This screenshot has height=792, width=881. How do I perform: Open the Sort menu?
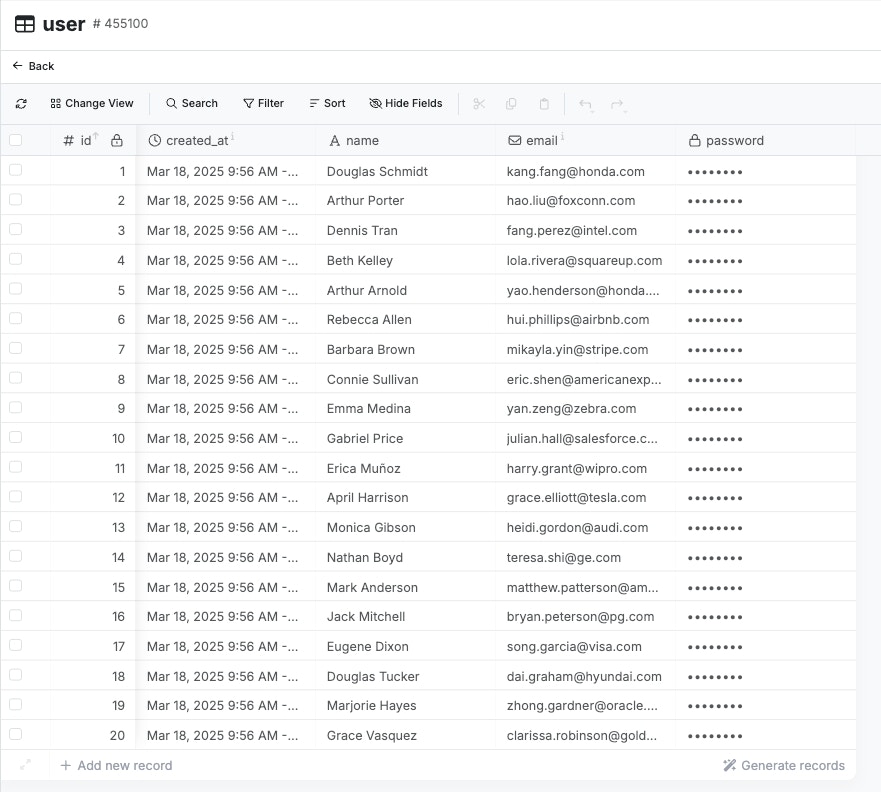coord(328,103)
